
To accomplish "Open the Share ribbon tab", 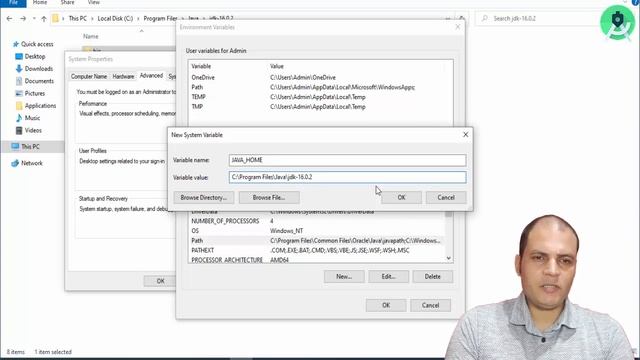I will click(x=67, y=2).
